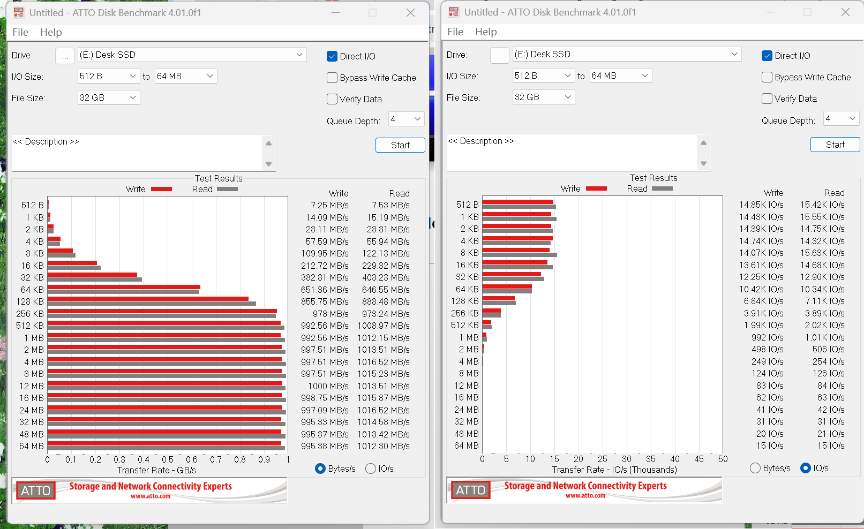Click 'Test Results' heading in right window
Image resolution: width=864 pixels, height=529 pixels.
pyautogui.click(x=654, y=178)
